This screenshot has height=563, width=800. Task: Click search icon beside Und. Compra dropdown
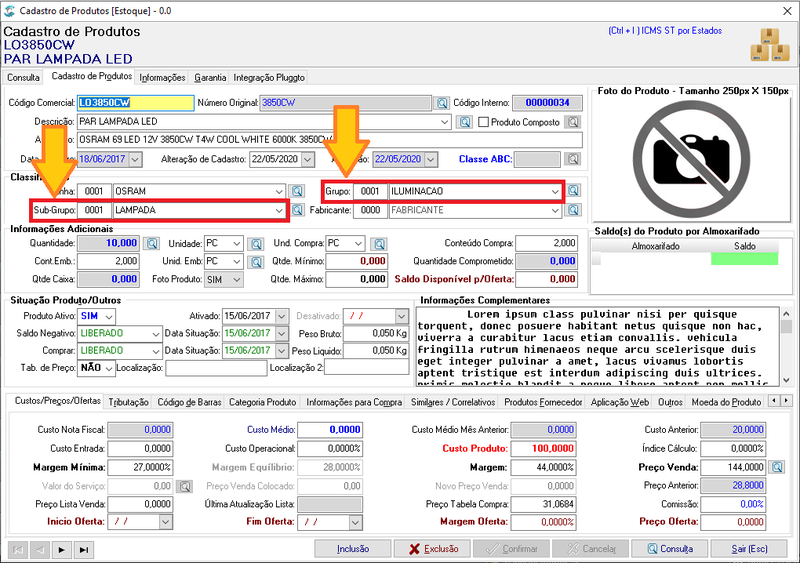pyautogui.click(x=379, y=244)
